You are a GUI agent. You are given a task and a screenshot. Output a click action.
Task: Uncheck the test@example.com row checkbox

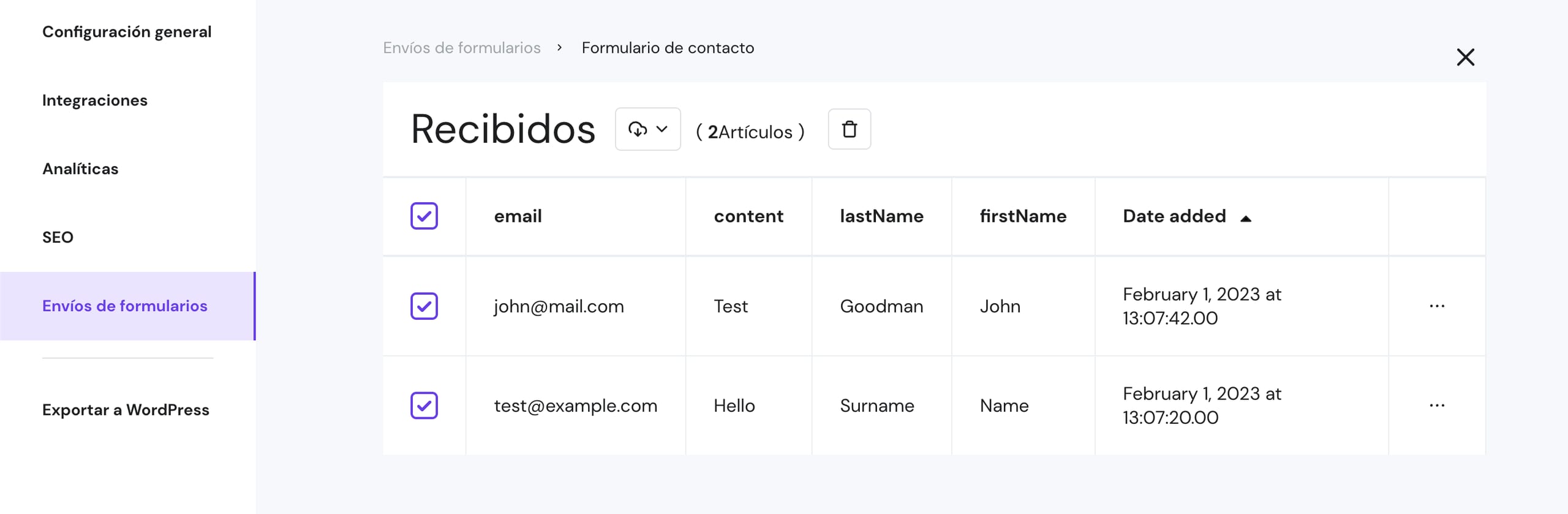(424, 406)
